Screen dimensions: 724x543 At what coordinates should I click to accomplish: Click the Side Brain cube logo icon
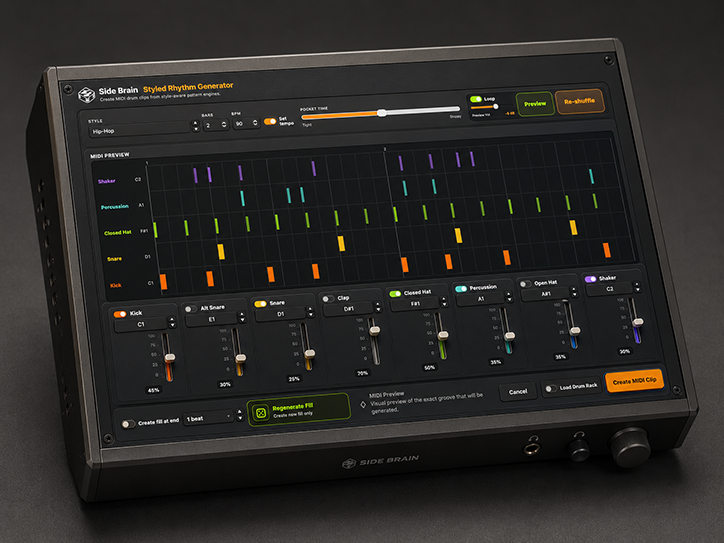[x=86, y=95]
